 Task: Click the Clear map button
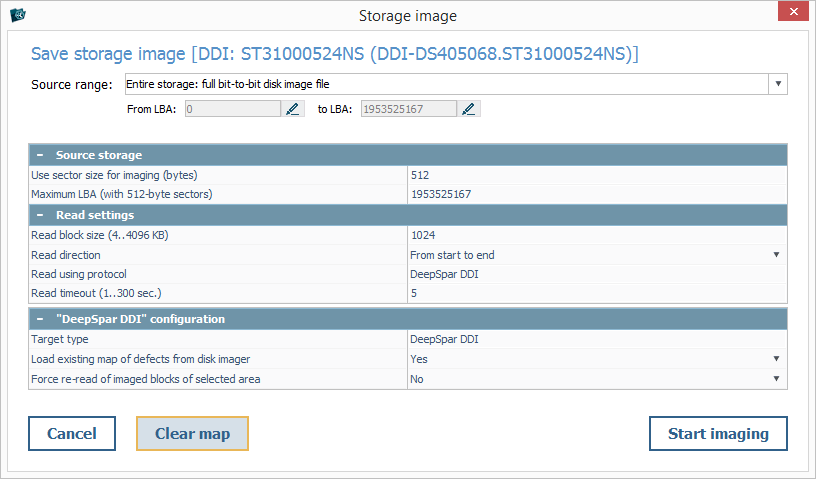pyautogui.click(x=192, y=433)
